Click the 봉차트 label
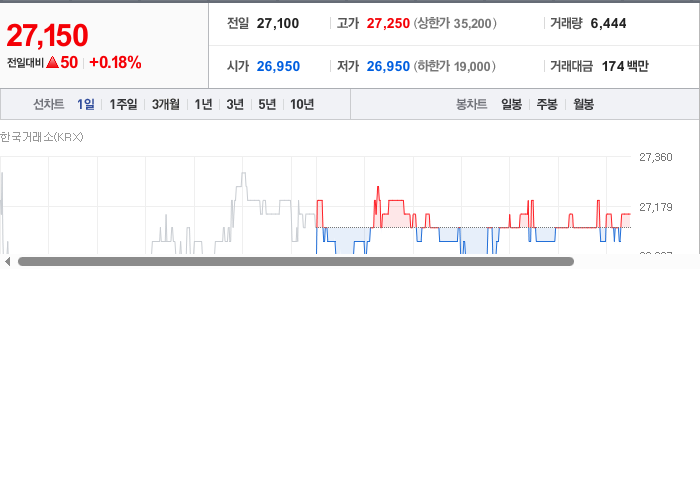This screenshot has height=490, width=700. [471, 104]
